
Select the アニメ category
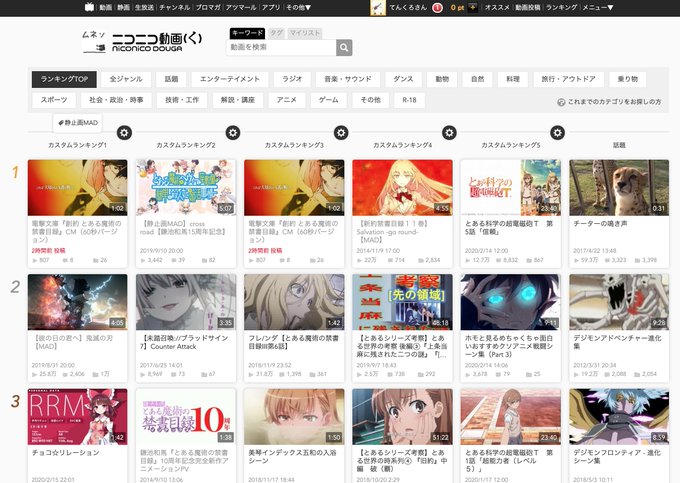pyautogui.click(x=287, y=100)
